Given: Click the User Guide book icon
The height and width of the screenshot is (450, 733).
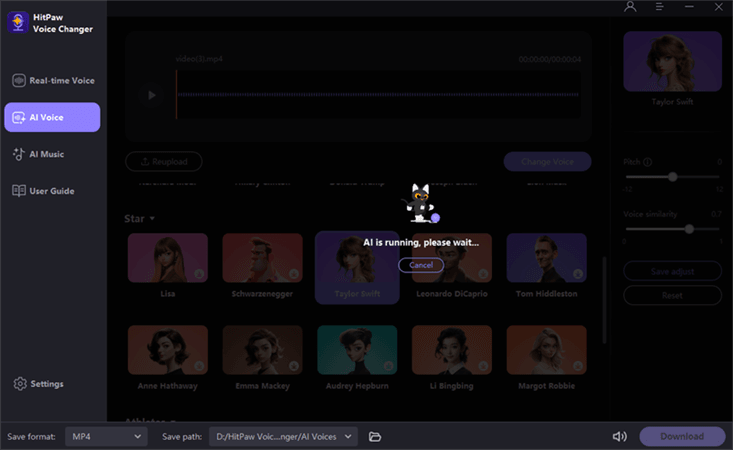Looking at the screenshot, I should (x=19, y=191).
